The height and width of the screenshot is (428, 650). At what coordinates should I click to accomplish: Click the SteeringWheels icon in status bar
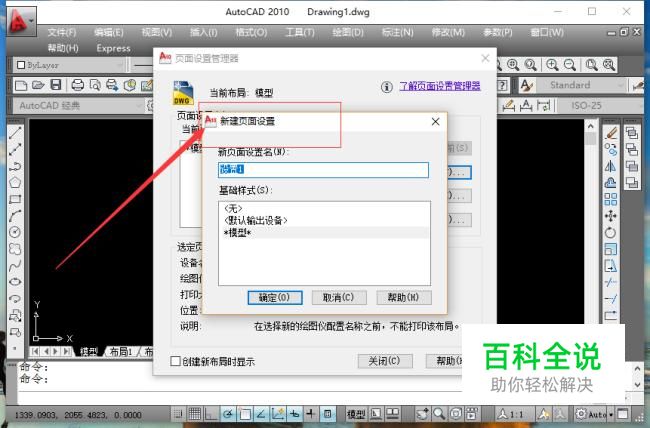pos(456,413)
